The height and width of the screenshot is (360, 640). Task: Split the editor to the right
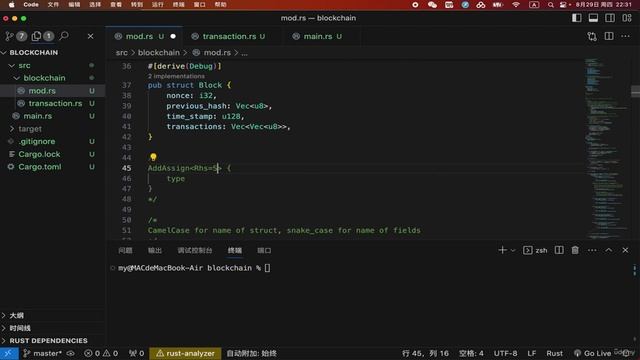(609, 36)
